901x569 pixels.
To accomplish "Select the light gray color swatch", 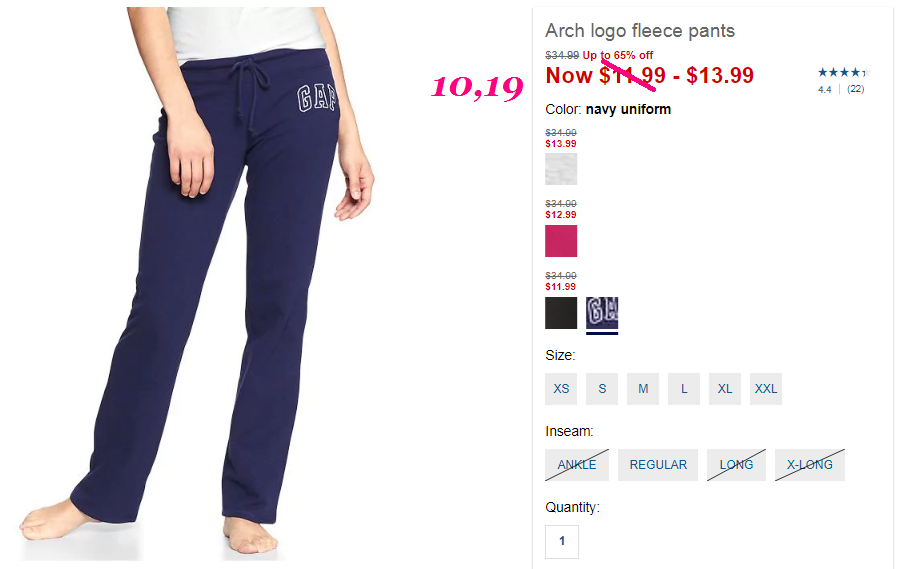I will [561, 169].
